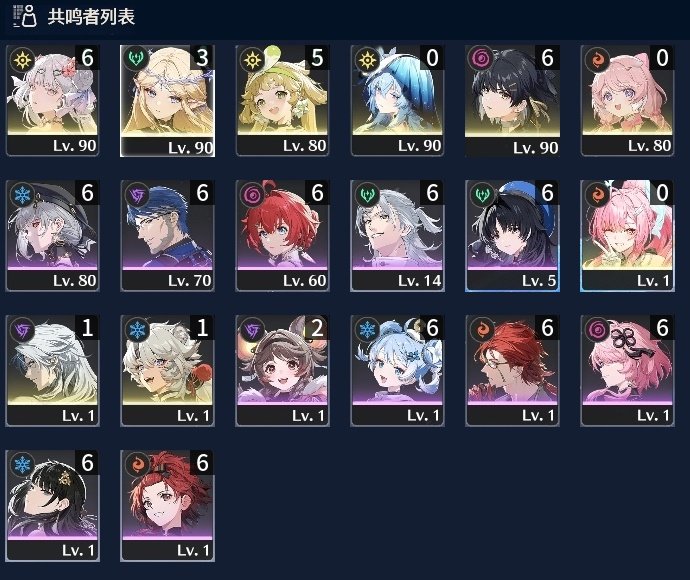Click the snowflake icon on Lv. 80 hat character
Screen dimensions: 690x580
click(x=22, y=195)
